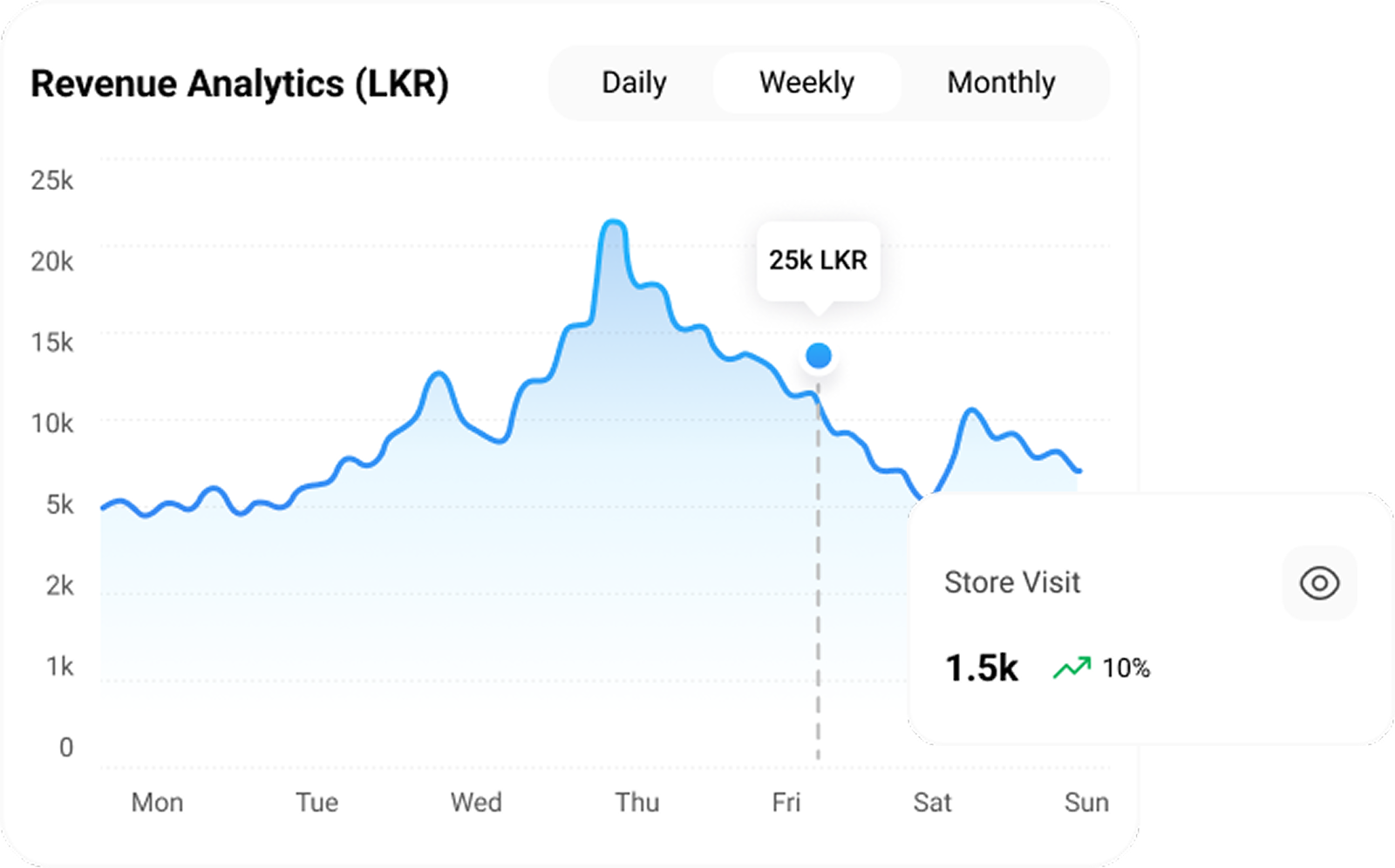Click the 25k y-axis label

click(x=54, y=180)
